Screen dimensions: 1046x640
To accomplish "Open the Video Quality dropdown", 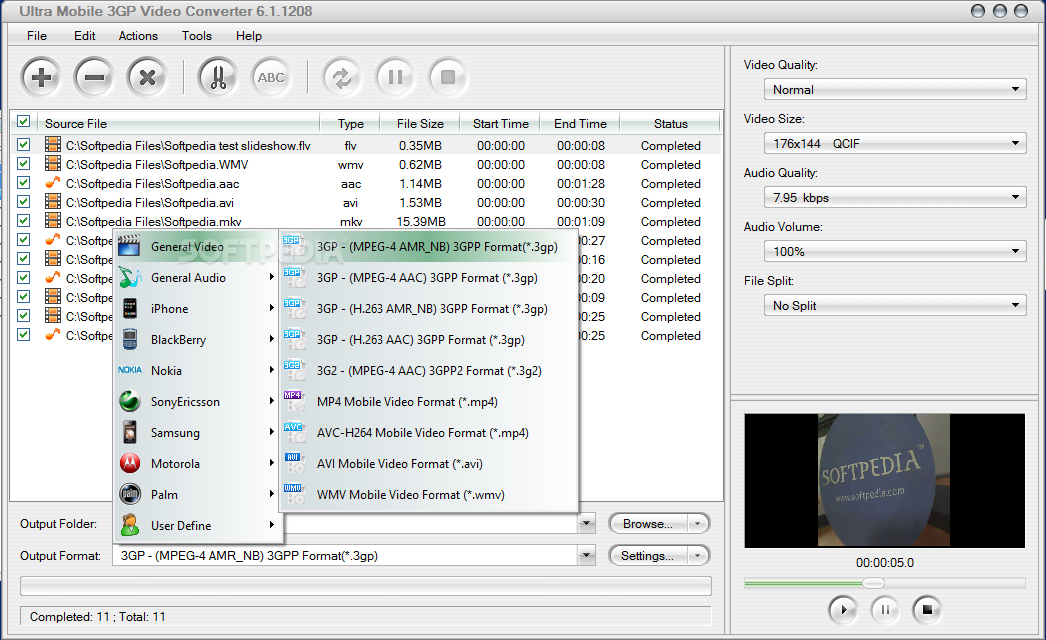I will point(895,89).
